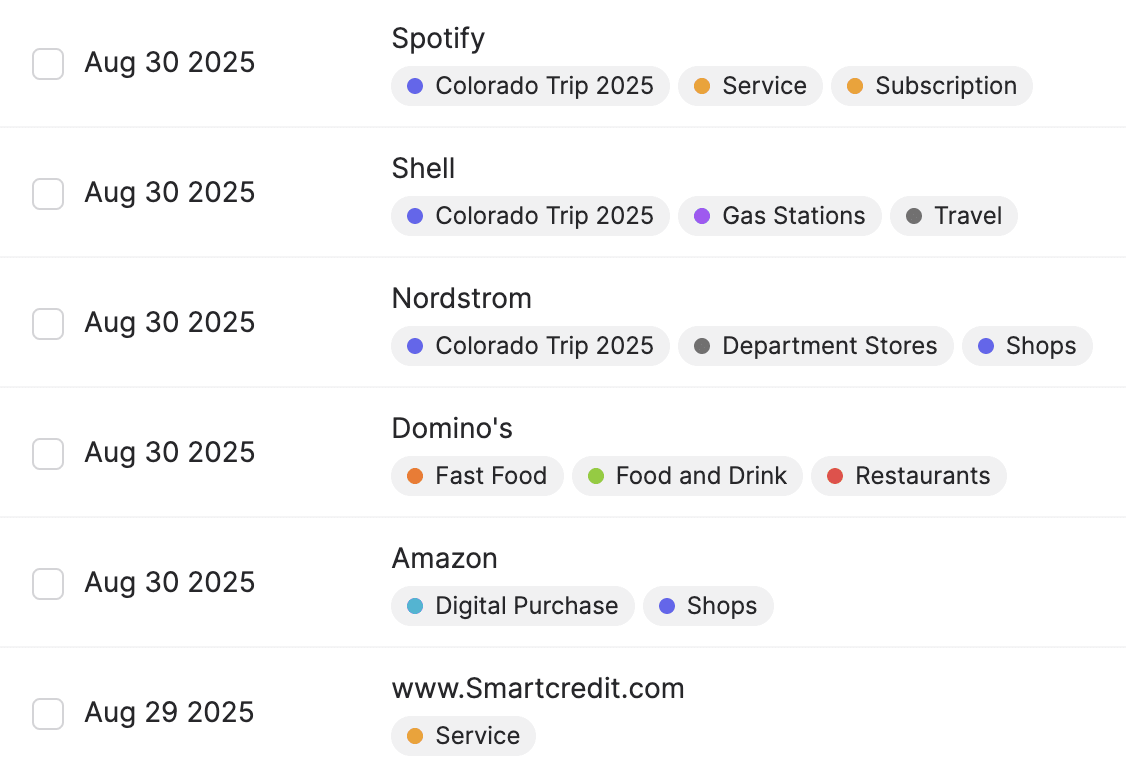Select the checkbox next to the Shell transaction
The width and height of the screenshot is (1126, 776).
[48, 192]
